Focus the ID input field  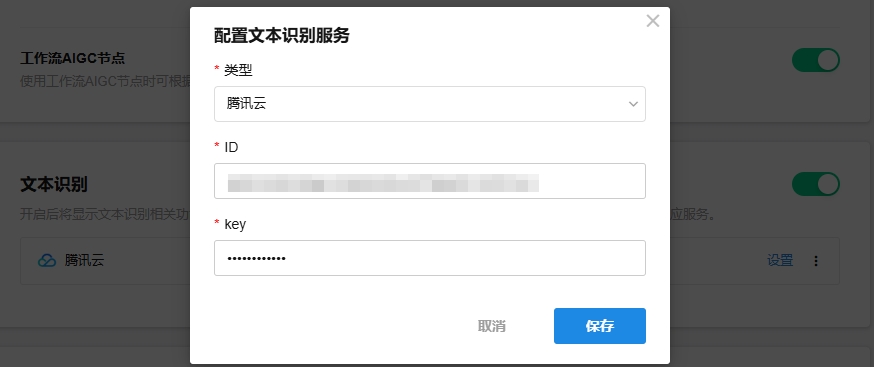click(x=430, y=181)
